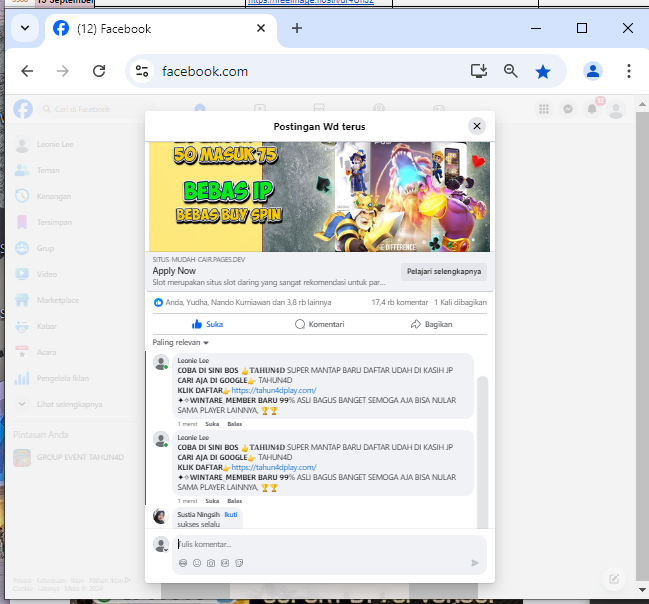Viewport: 649px width, 604px height.
Task: Open the Facebook menu grid icon
Action: coord(544,109)
